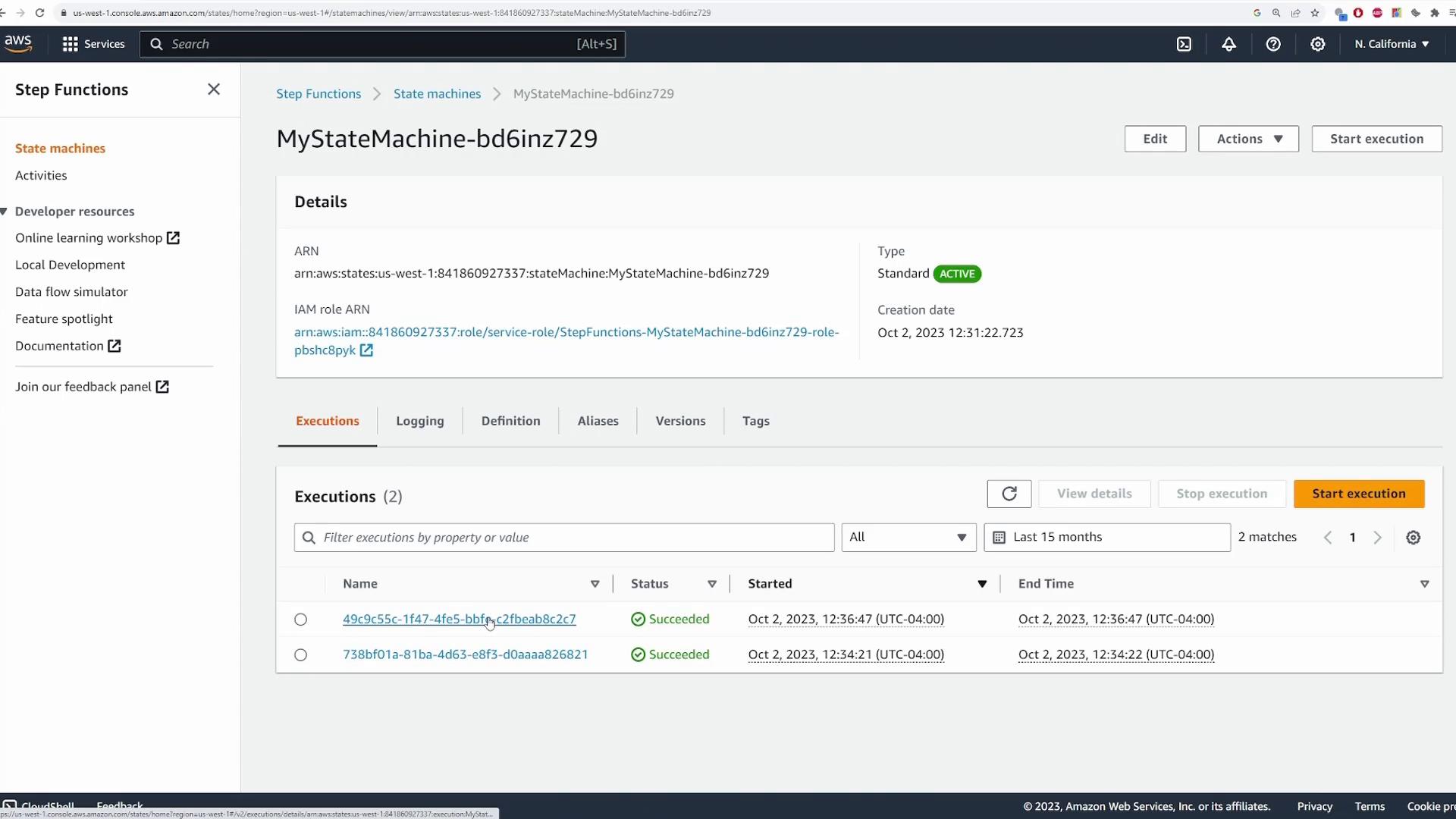Screen dimensions: 1456x819
Task: Open the Services grid menu
Action: (x=93, y=44)
